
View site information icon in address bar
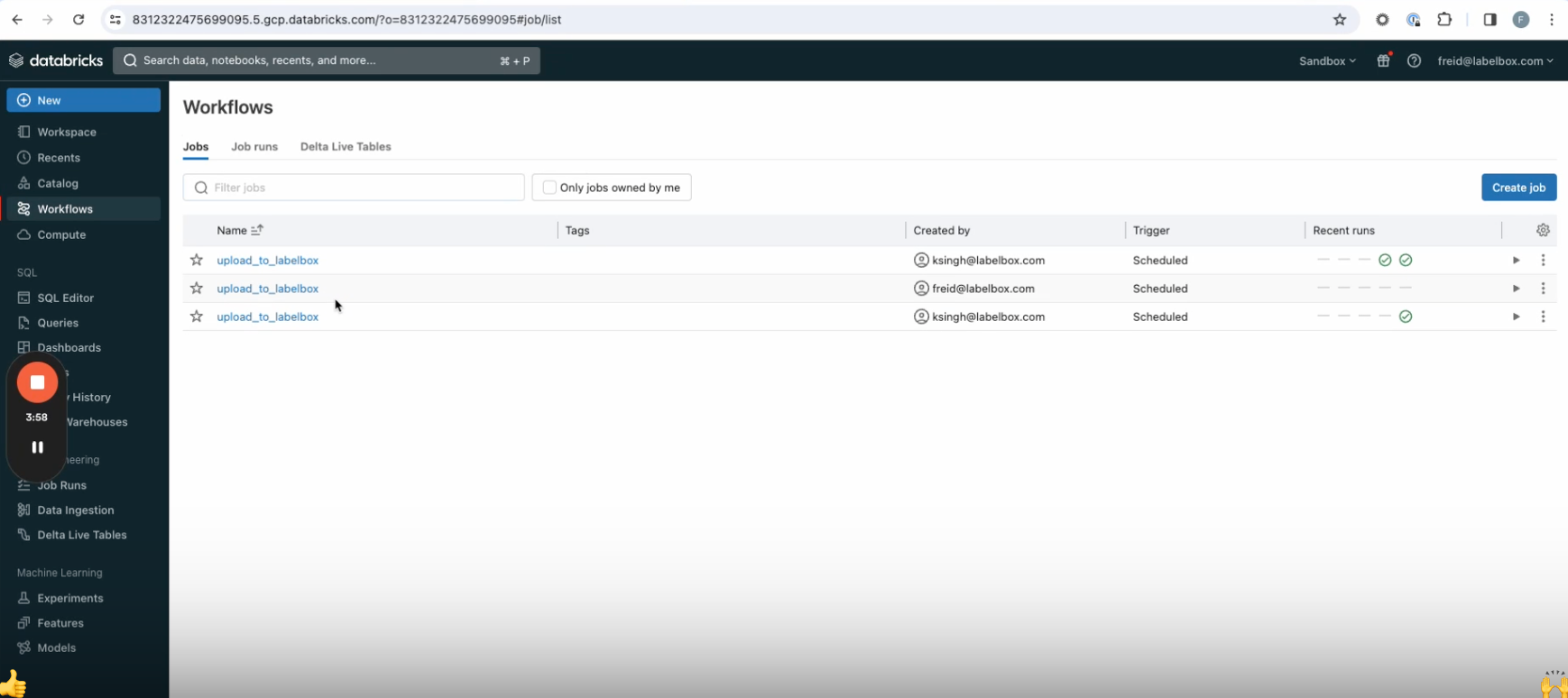pyautogui.click(x=115, y=19)
